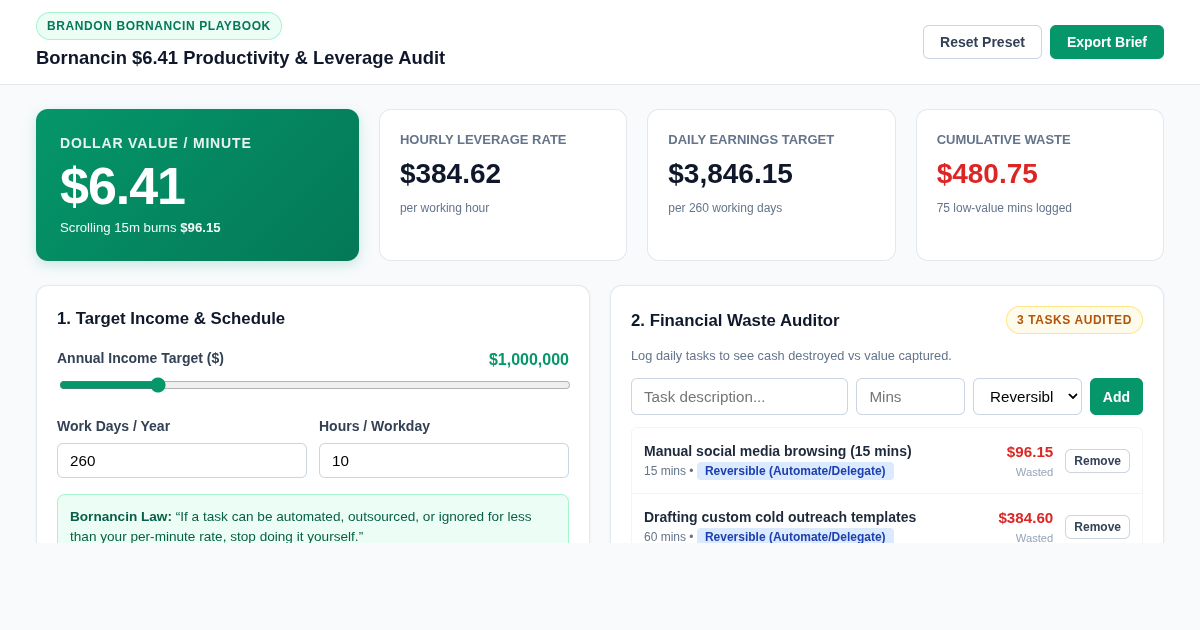Viewport: 1200px width, 630px height.
Task: Remove the Drafting custom cold outreach templates task
Action: pyautogui.click(x=1097, y=527)
